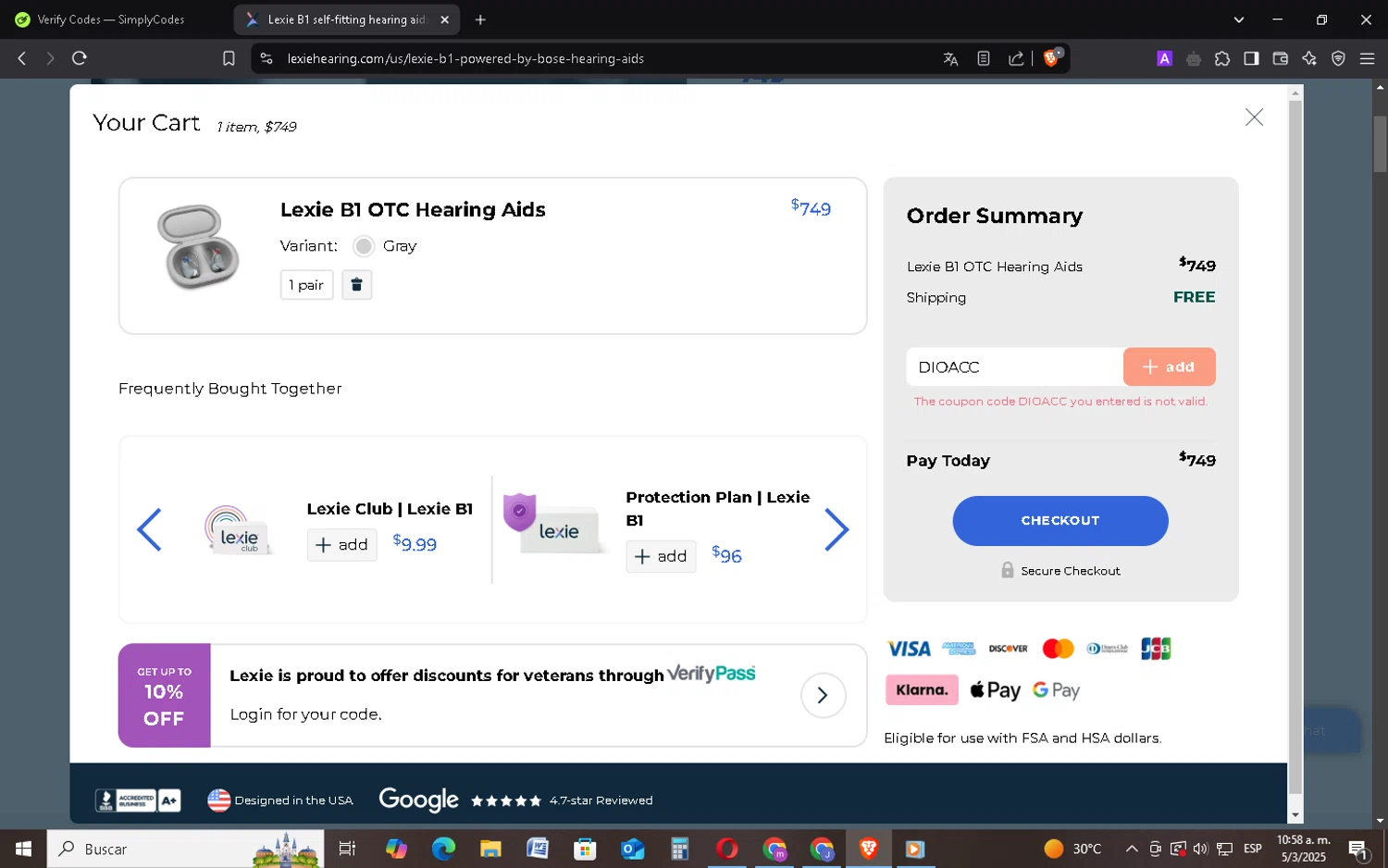1388x868 pixels.
Task: Click the blue CHECKOUT button
Action: 1060,521
